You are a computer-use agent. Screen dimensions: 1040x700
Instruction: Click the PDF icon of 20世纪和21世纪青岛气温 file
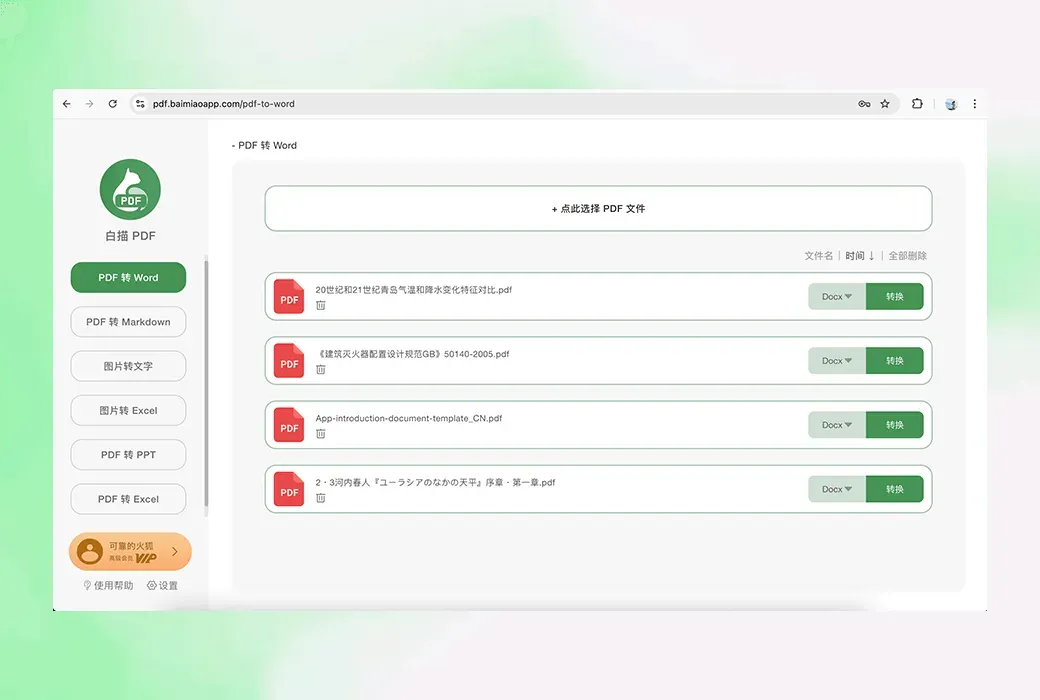289,297
